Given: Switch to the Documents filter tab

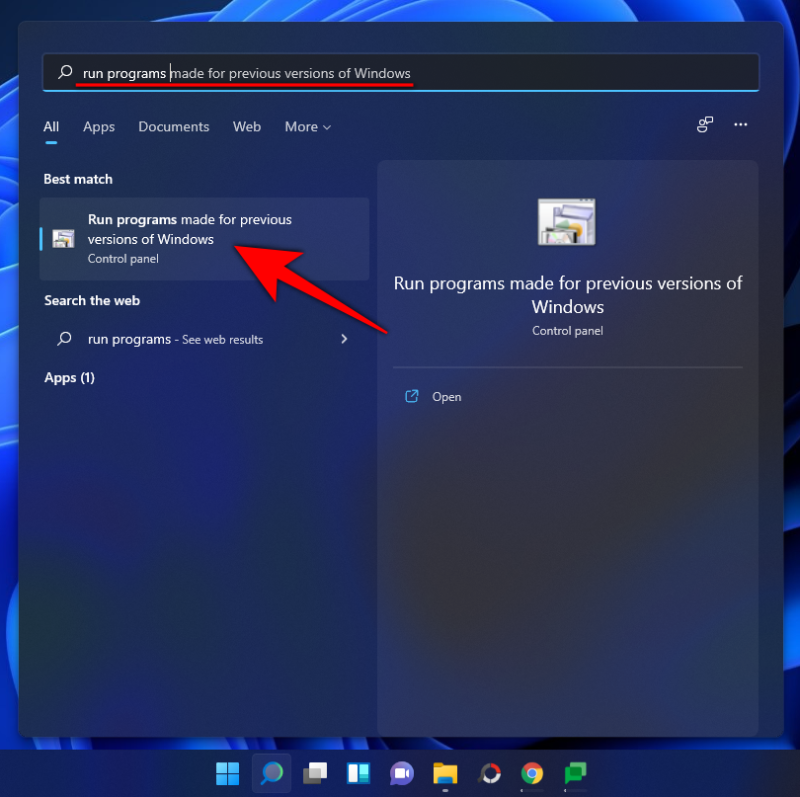Looking at the screenshot, I should coord(174,127).
